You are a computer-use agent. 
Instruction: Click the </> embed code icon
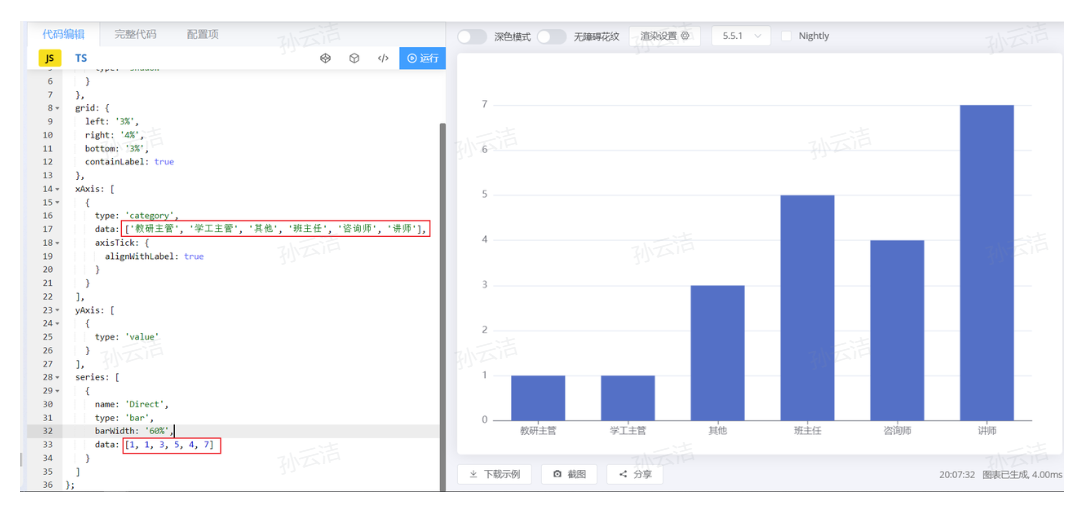pos(383,58)
